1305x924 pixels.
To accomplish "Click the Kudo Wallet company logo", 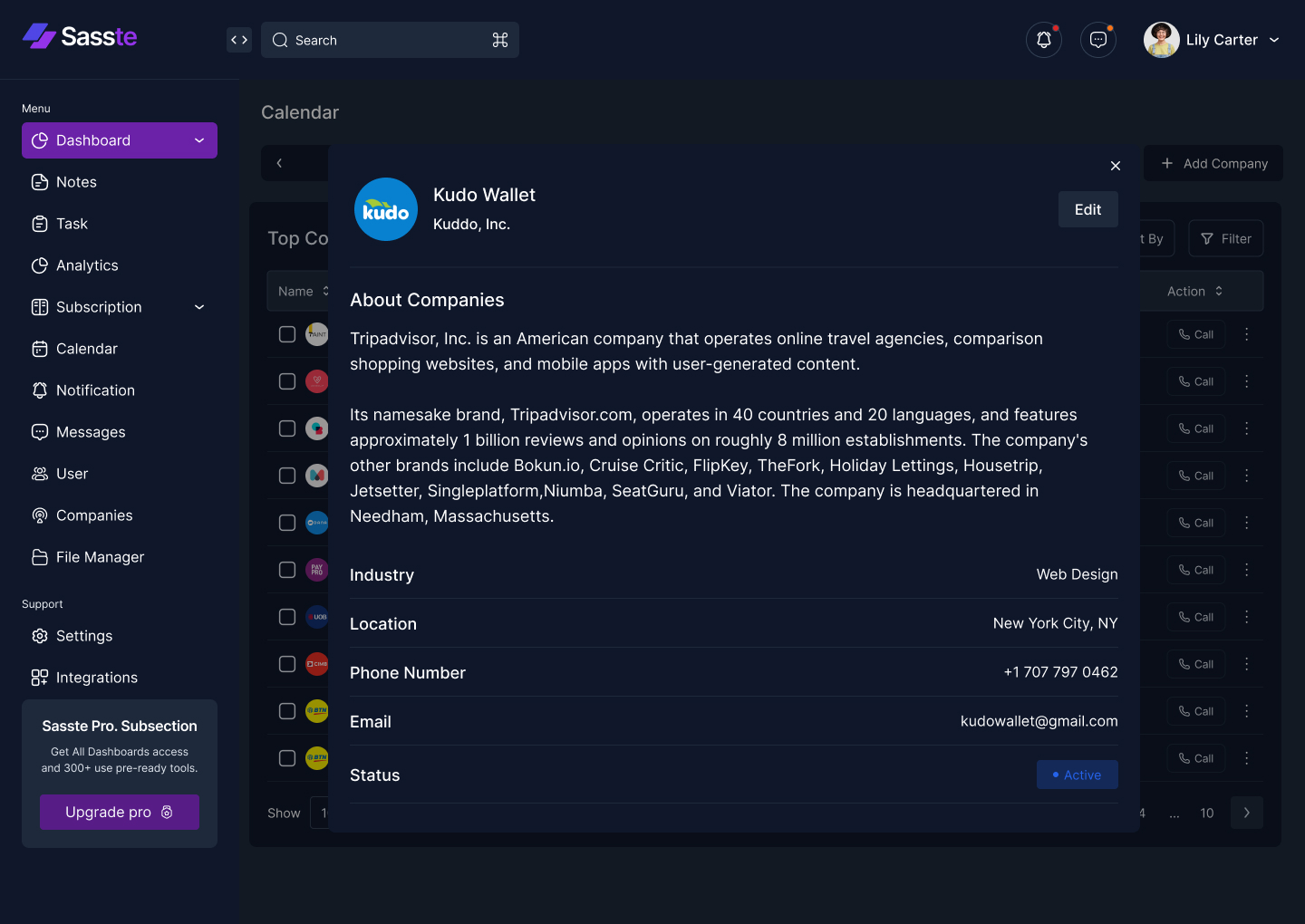I will click(x=386, y=209).
